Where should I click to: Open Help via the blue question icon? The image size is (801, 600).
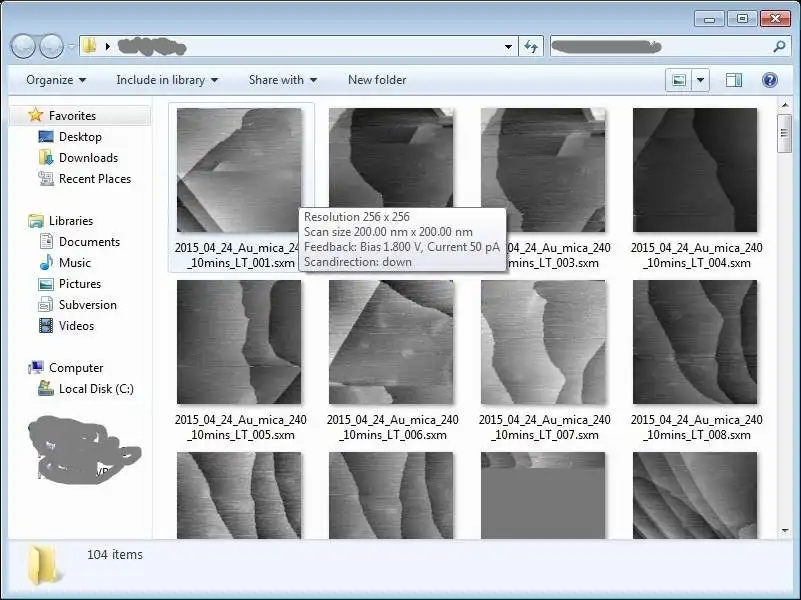pyautogui.click(x=769, y=80)
